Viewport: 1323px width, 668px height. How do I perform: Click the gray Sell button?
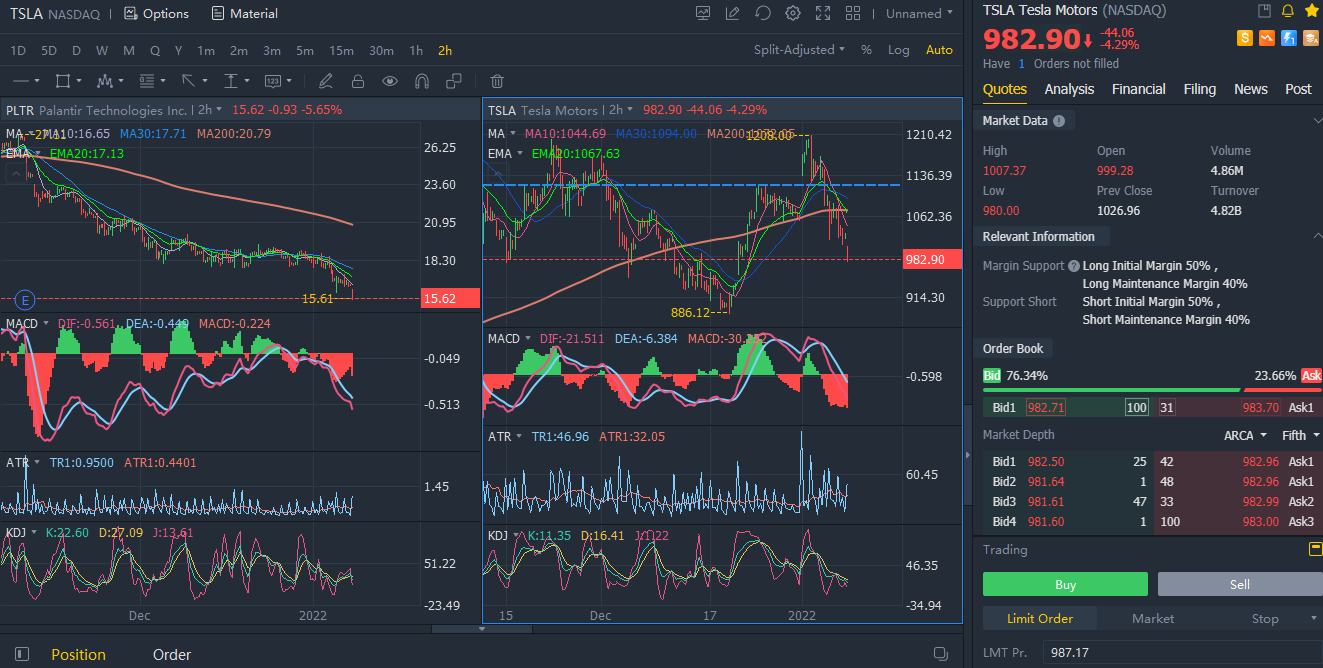[1240, 584]
